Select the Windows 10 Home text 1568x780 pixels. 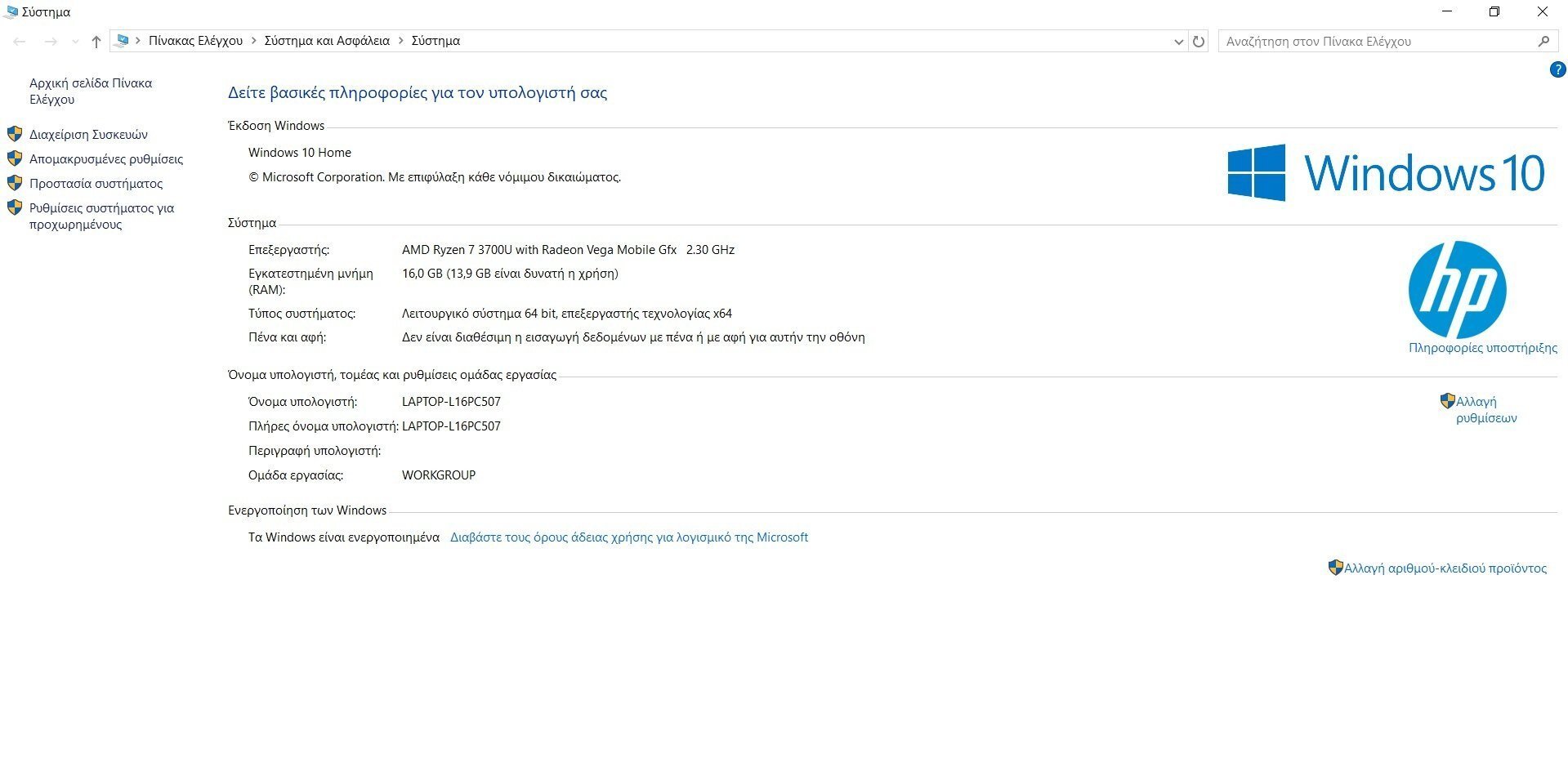pos(300,153)
